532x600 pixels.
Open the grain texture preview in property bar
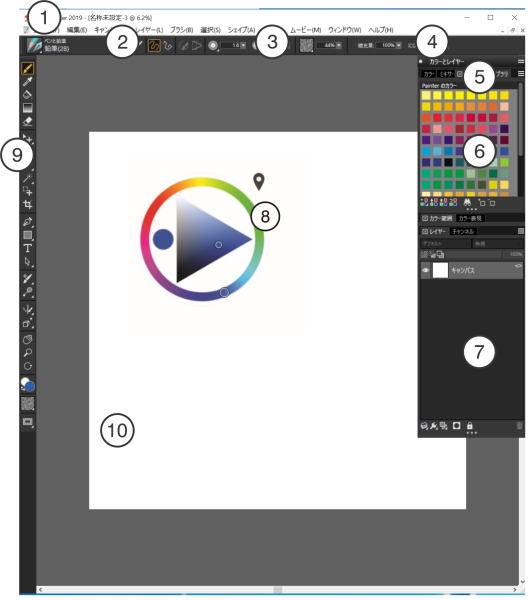click(x=306, y=46)
